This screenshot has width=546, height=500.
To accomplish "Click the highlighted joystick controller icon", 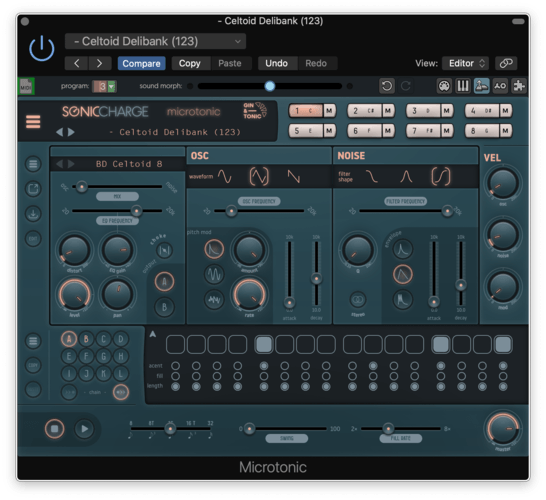I will [x=482, y=86].
